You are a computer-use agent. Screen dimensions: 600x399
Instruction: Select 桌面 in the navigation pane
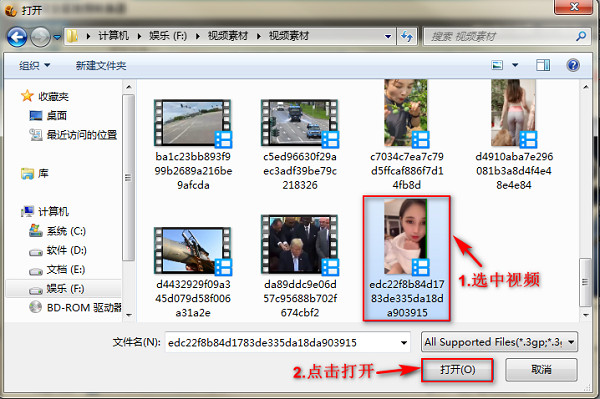point(57,116)
